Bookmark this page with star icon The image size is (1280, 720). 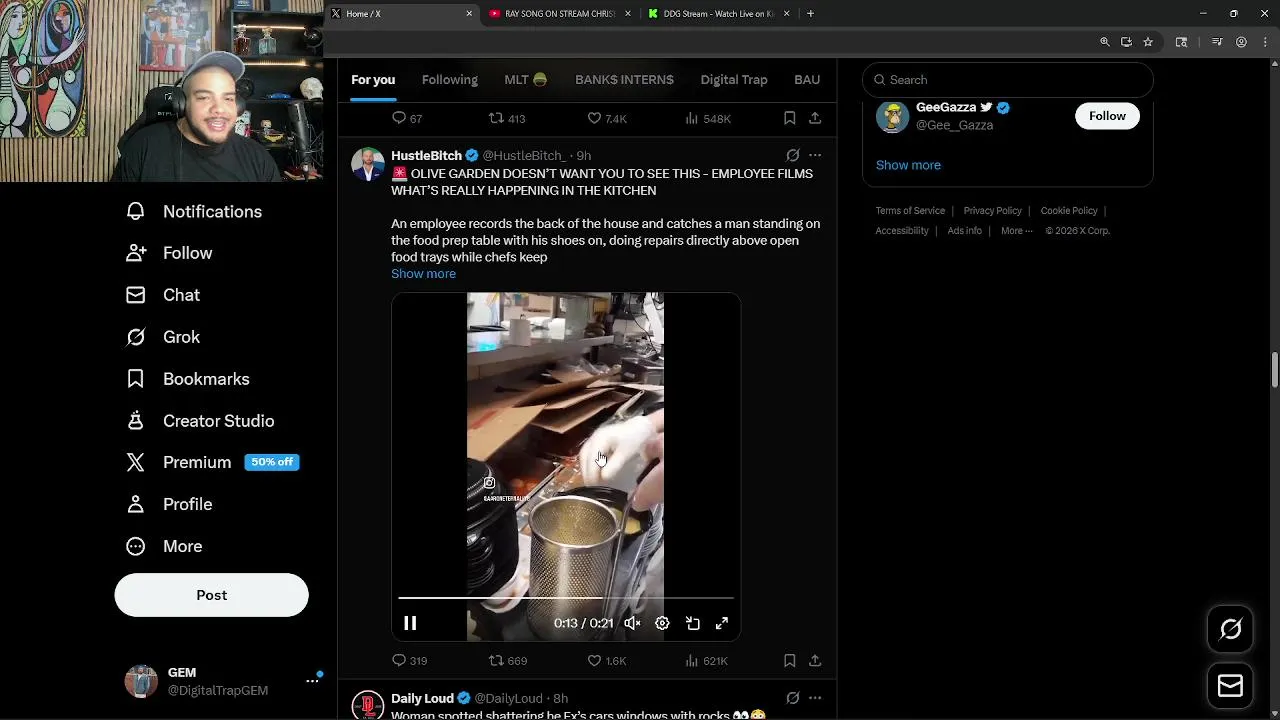(x=1148, y=42)
